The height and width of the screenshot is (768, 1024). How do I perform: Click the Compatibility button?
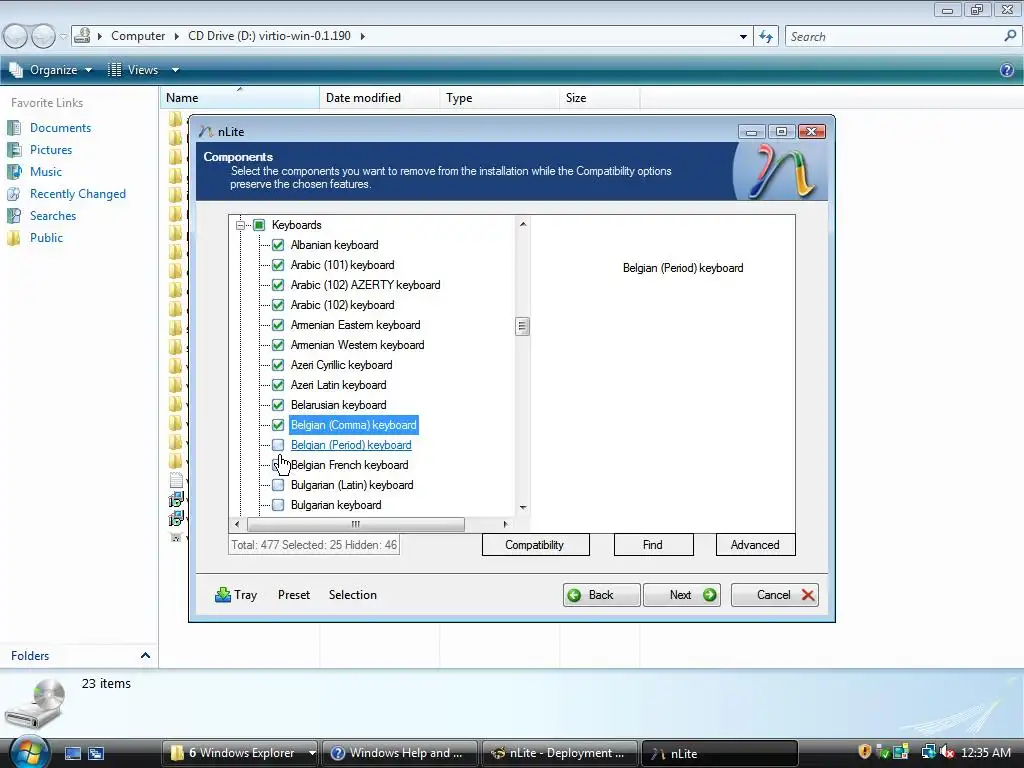coord(536,545)
